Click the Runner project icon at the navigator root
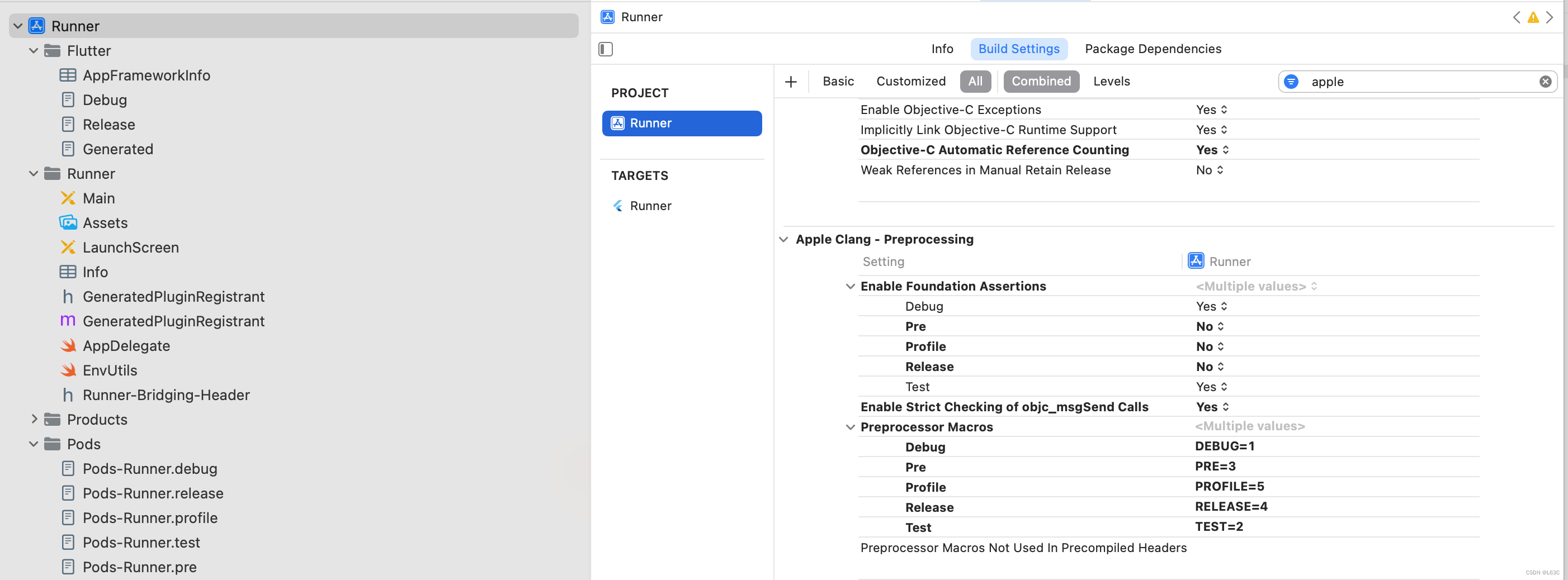The image size is (1568, 580). click(36, 26)
